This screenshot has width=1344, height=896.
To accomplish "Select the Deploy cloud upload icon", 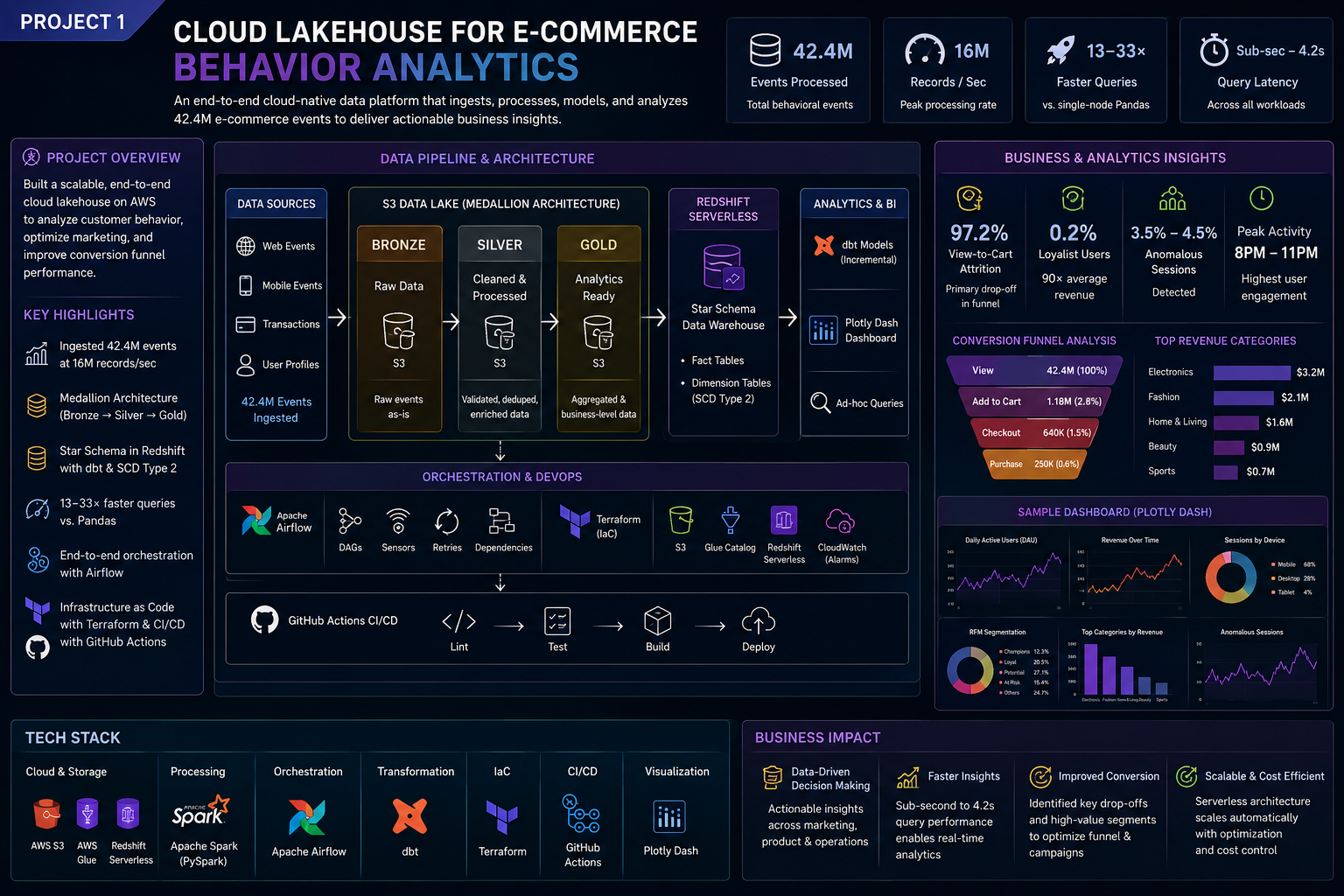I will 759,620.
